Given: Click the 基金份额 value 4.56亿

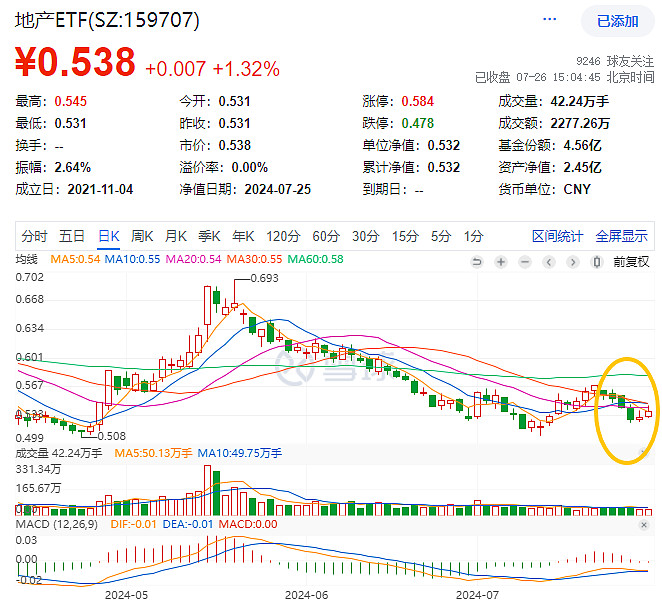Looking at the screenshot, I should 582,145.
